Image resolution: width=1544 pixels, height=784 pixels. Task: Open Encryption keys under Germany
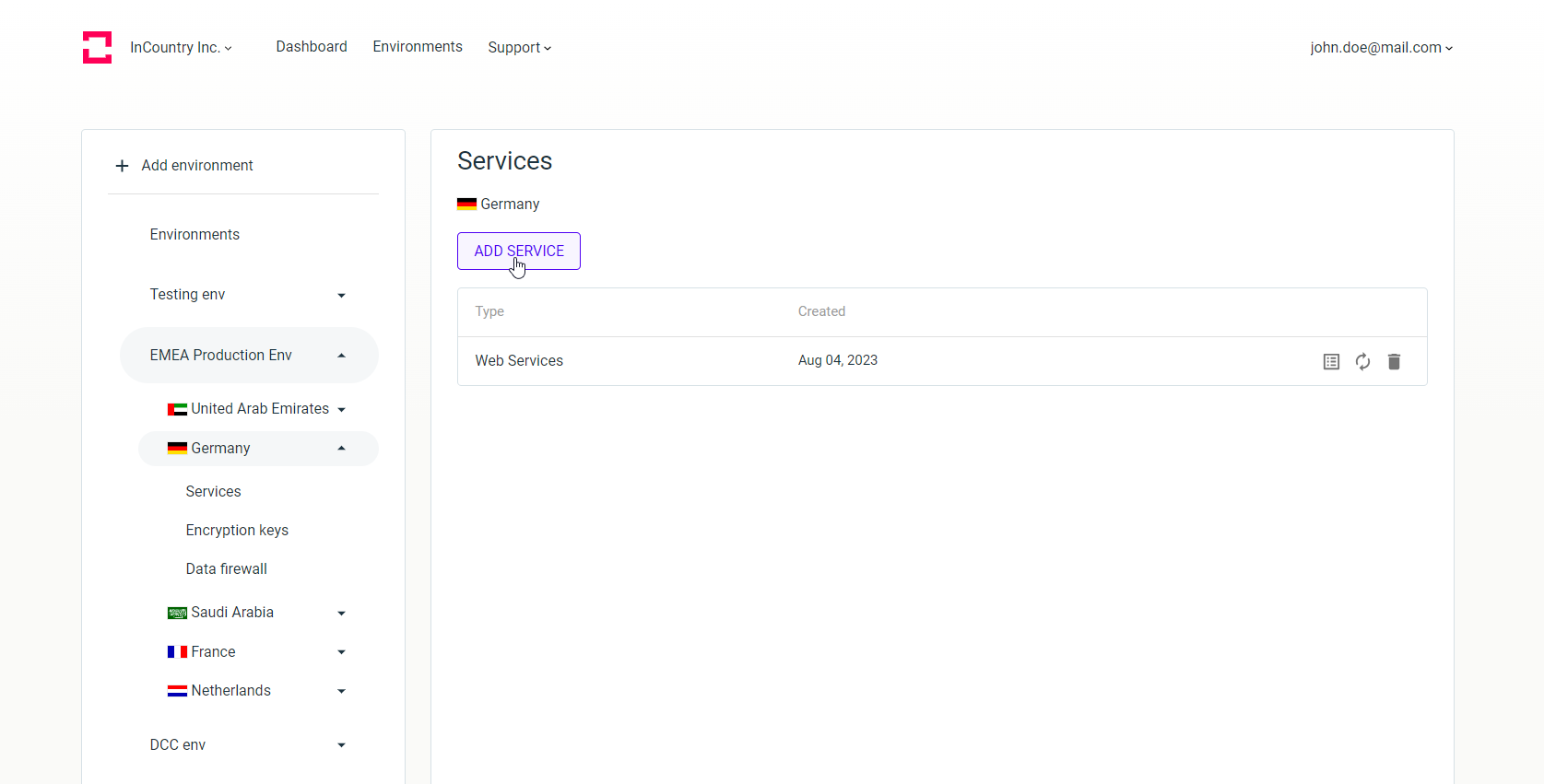tap(237, 531)
